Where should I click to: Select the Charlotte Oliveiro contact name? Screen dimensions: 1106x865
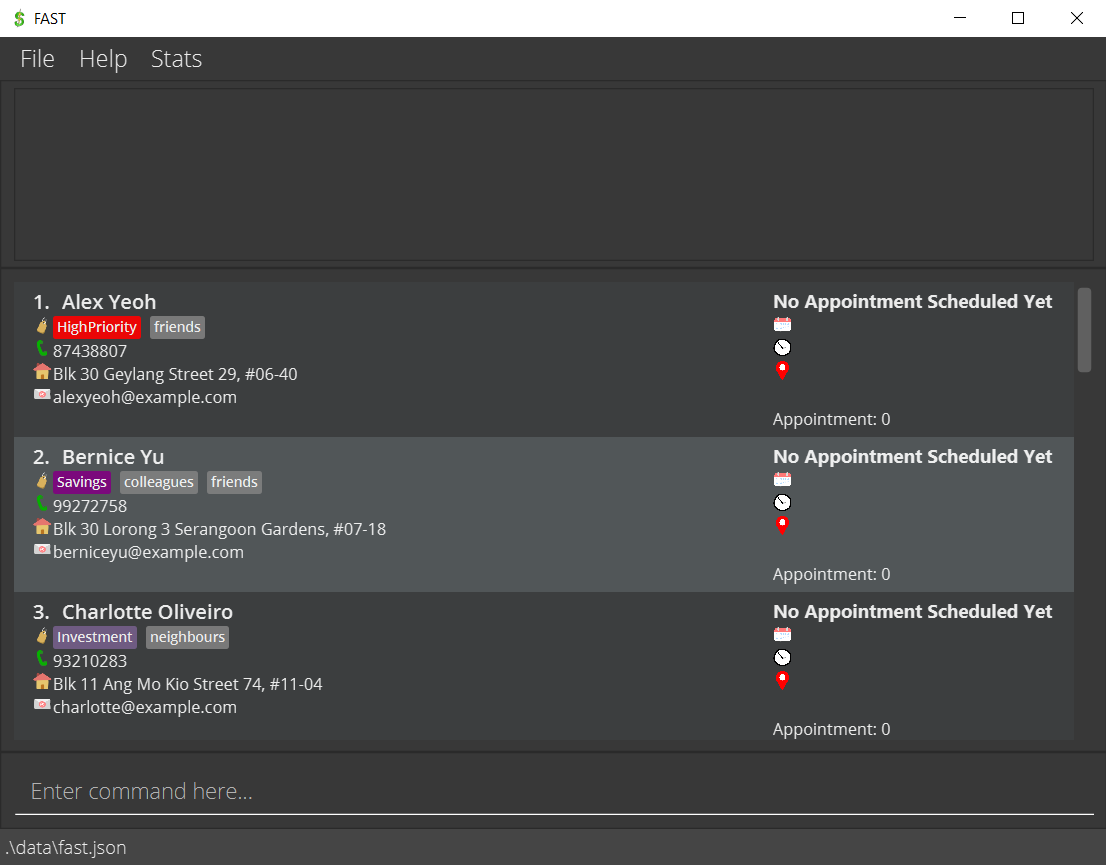147,612
